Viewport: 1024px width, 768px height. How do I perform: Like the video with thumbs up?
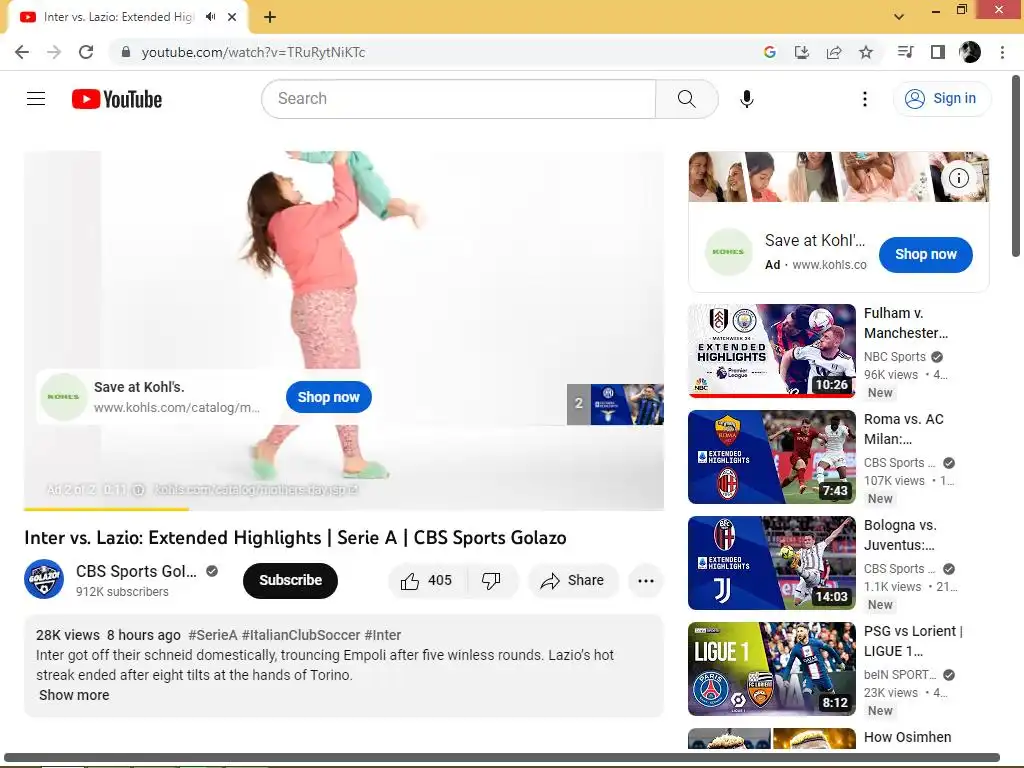point(426,581)
